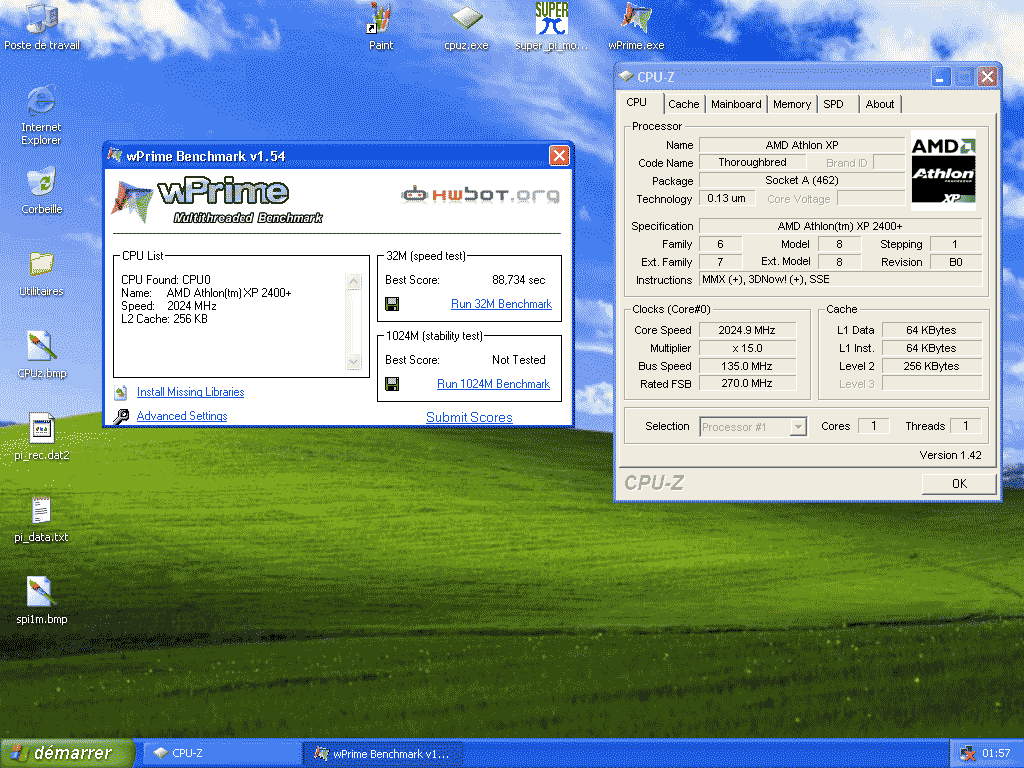The height and width of the screenshot is (768, 1024).
Task: Click CPU List scrollbar up arrow
Action: coord(353,282)
